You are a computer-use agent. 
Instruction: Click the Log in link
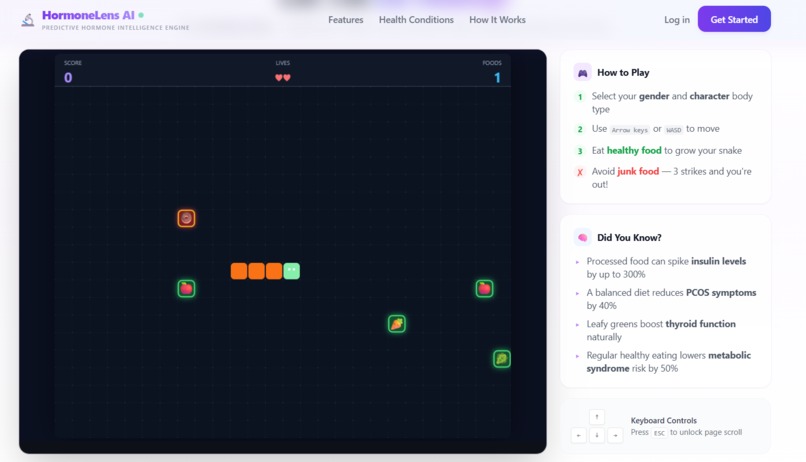tap(676, 20)
